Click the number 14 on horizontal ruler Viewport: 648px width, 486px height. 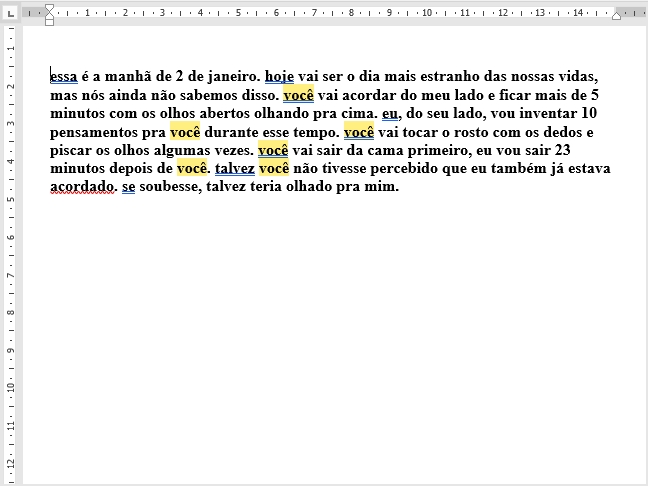(x=577, y=13)
